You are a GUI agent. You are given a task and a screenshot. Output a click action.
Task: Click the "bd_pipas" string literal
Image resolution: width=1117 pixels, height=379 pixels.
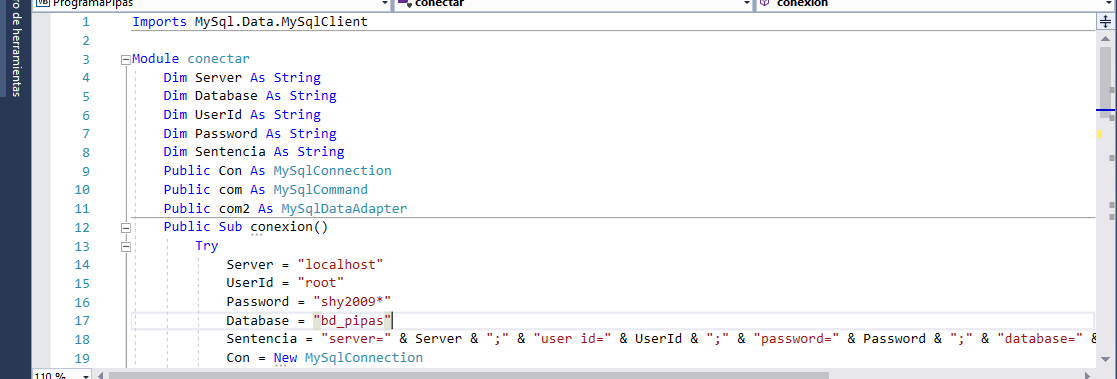pyautogui.click(x=353, y=321)
